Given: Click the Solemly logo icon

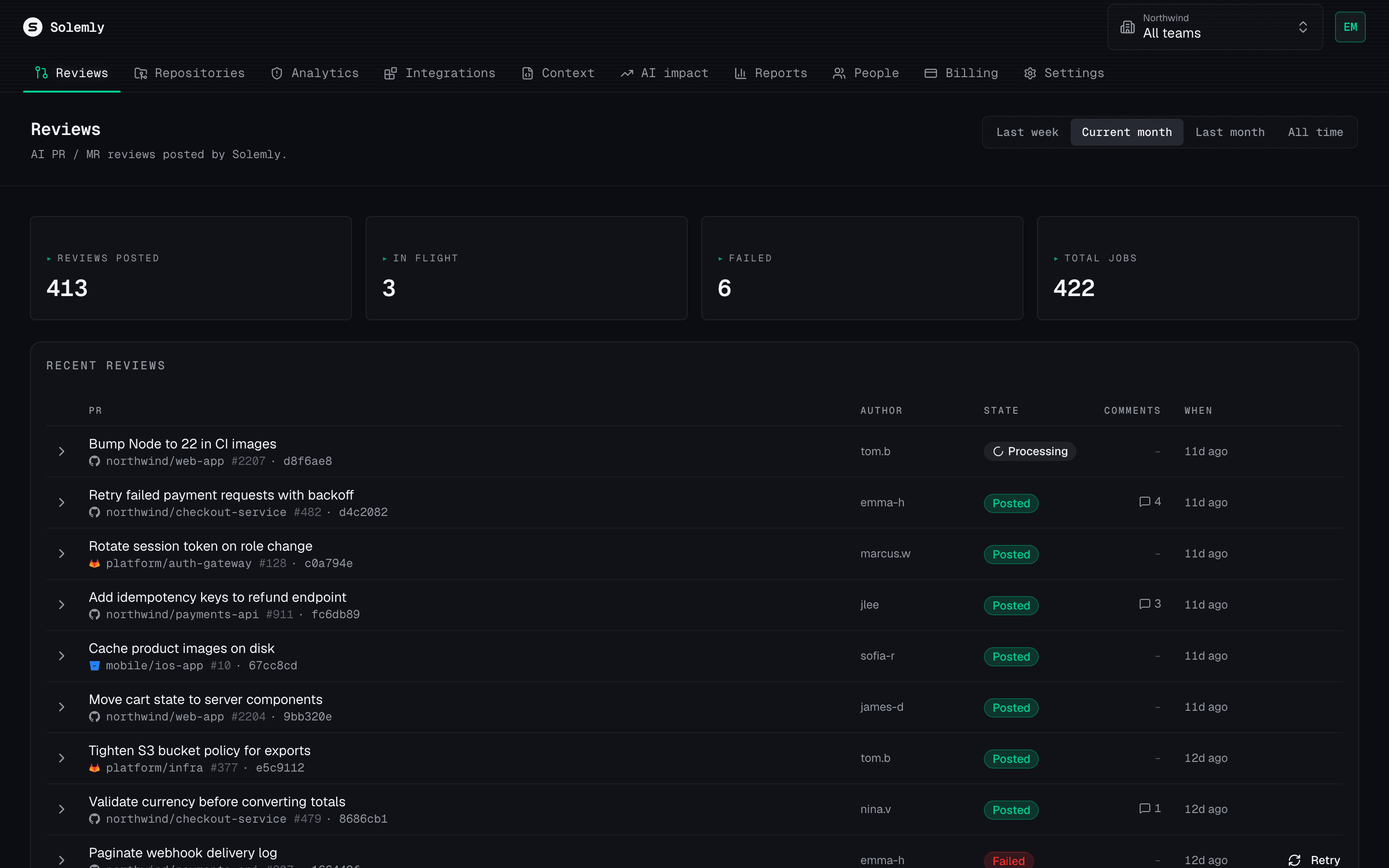Looking at the screenshot, I should (33, 27).
